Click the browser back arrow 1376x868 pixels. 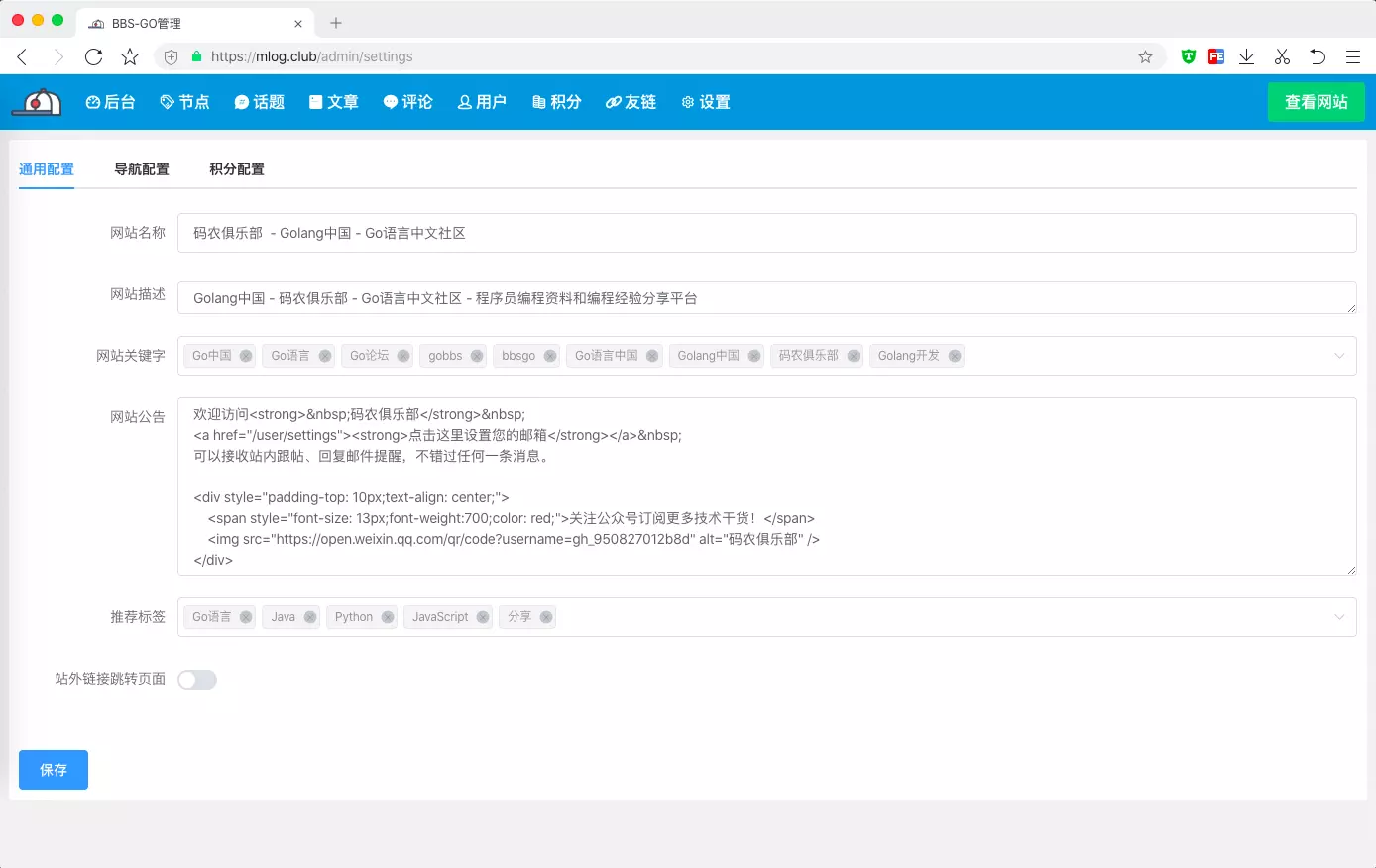pos(22,56)
